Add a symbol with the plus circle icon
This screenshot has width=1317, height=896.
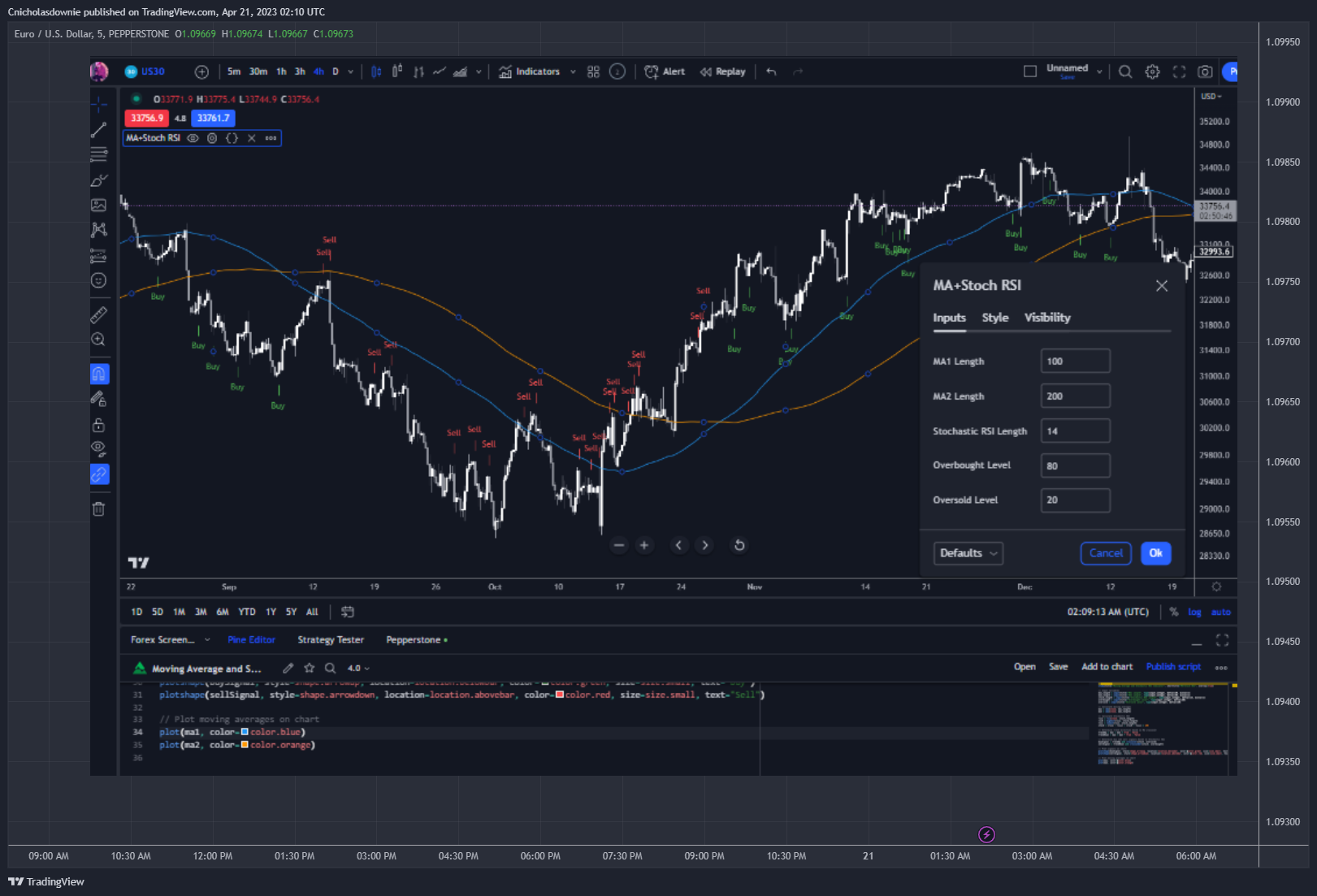pyautogui.click(x=201, y=71)
